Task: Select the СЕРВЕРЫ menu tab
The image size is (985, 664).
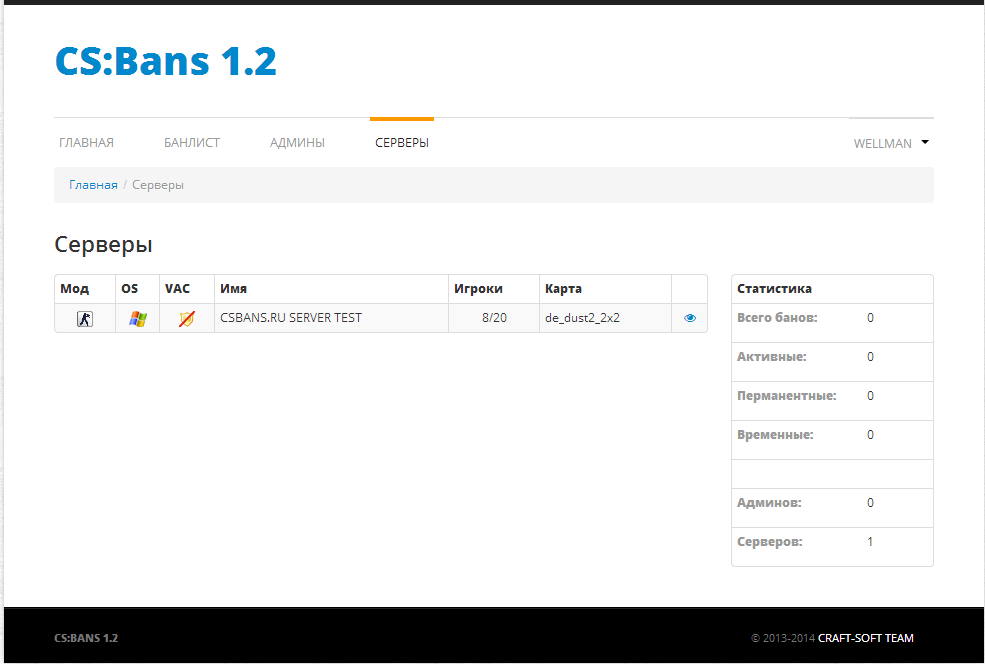Action: (x=402, y=143)
